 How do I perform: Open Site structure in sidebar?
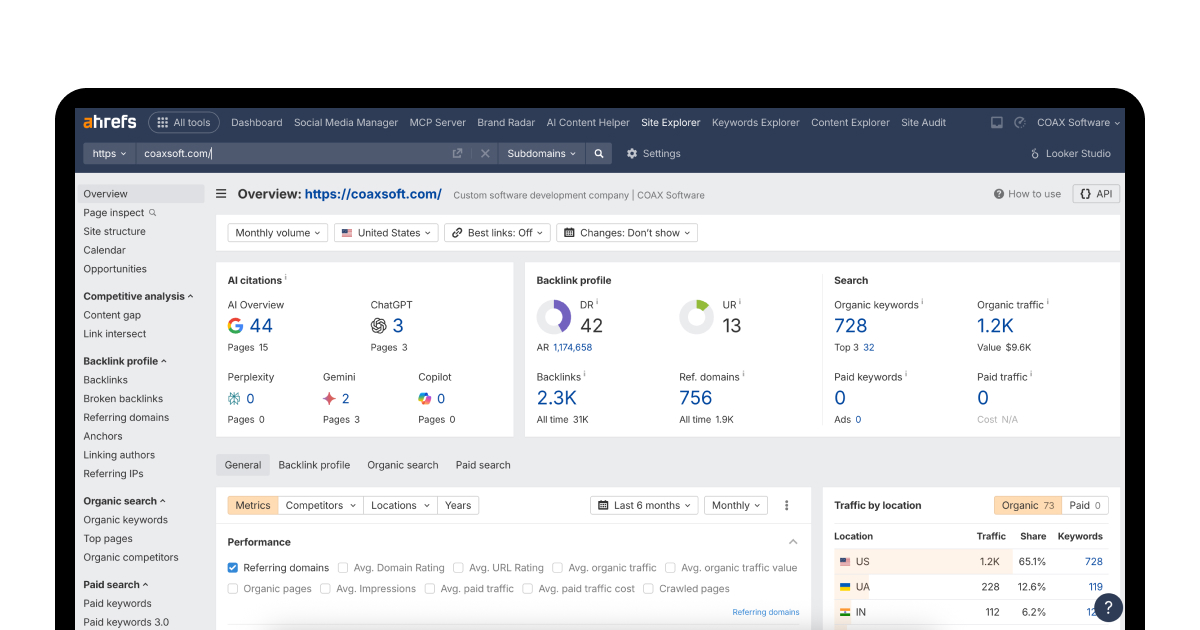pos(114,231)
